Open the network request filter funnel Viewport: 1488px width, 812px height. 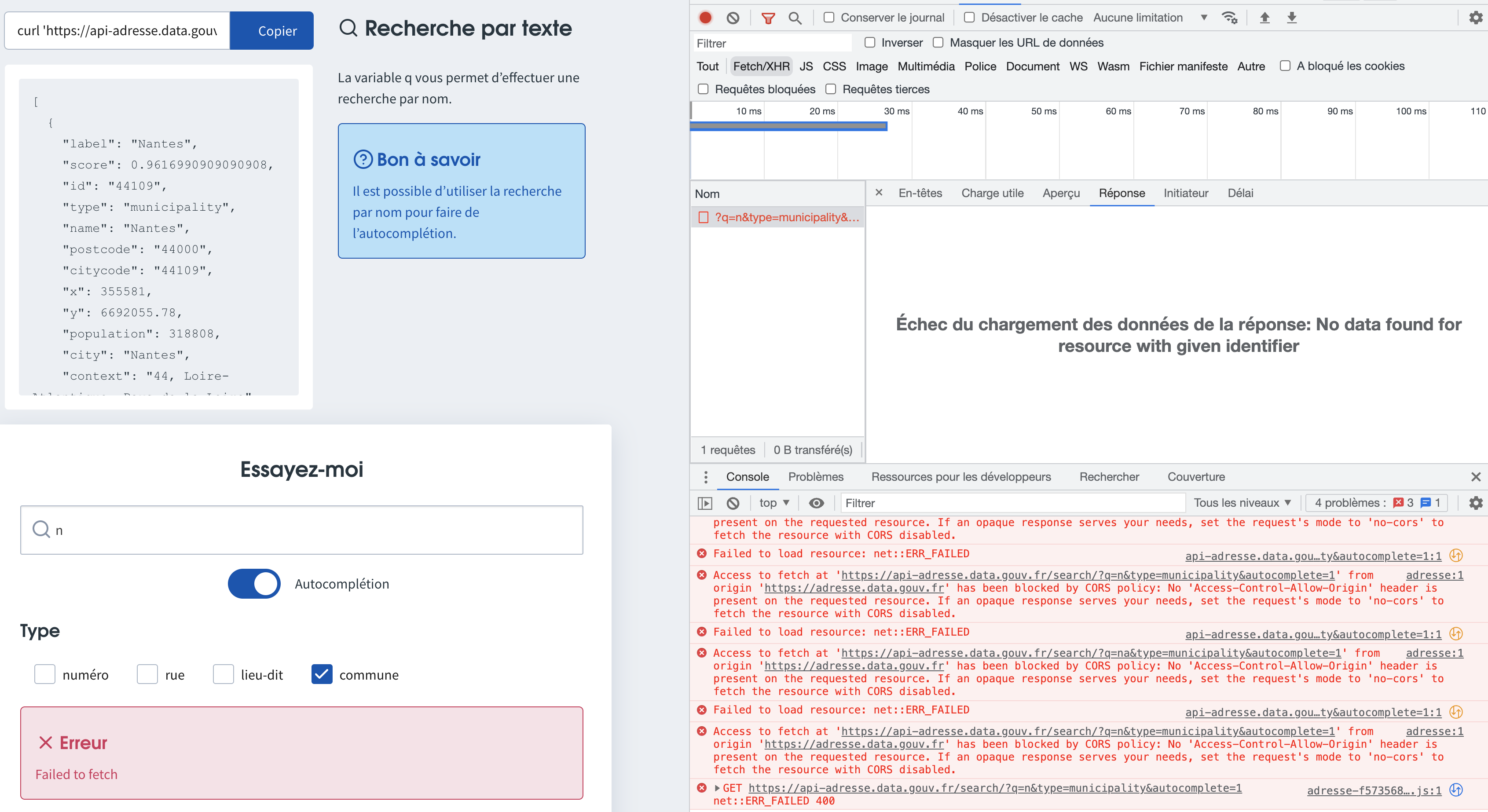[768, 17]
